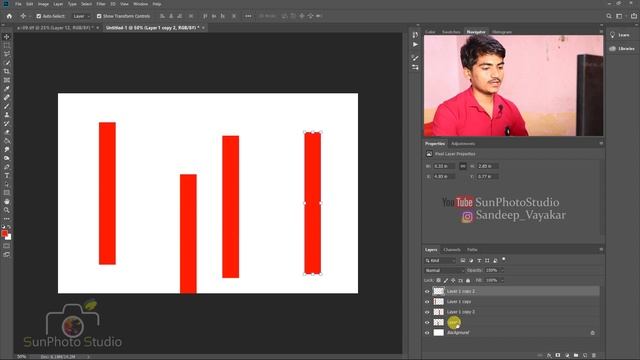Switch to the Adjustments tab
The height and width of the screenshot is (360, 640).
click(x=463, y=144)
